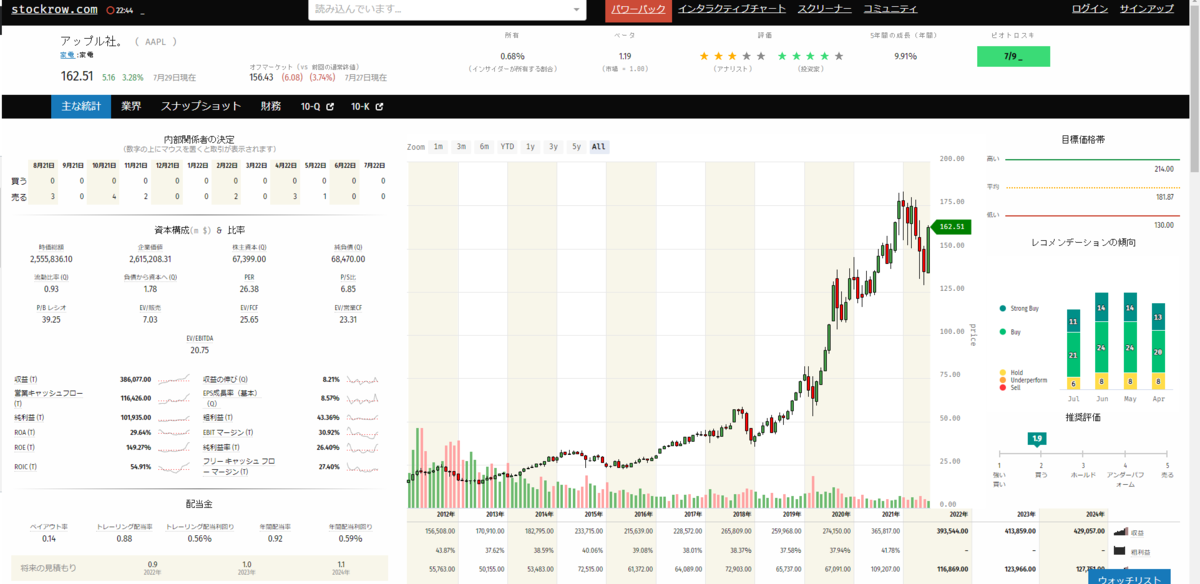The height and width of the screenshot is (584, 1200).
Task: Open Interactive Chart (インタラクティブチャート) link
Action: (732, 9)
